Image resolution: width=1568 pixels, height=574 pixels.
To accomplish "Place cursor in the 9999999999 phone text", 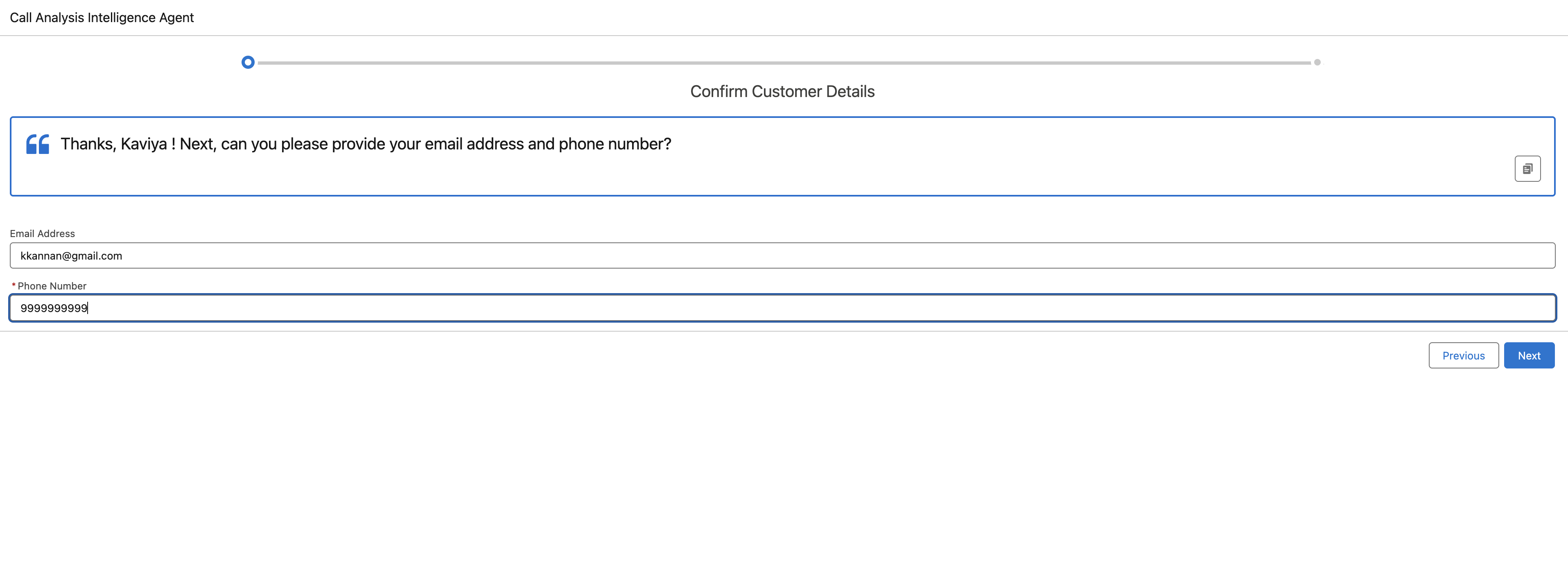I will 54,309.
